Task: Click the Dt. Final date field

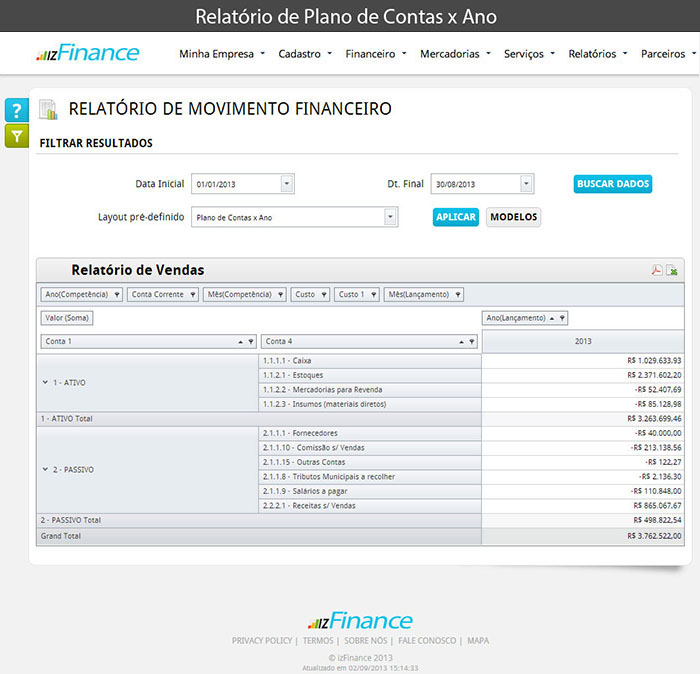Action: (x=482, y=183)
